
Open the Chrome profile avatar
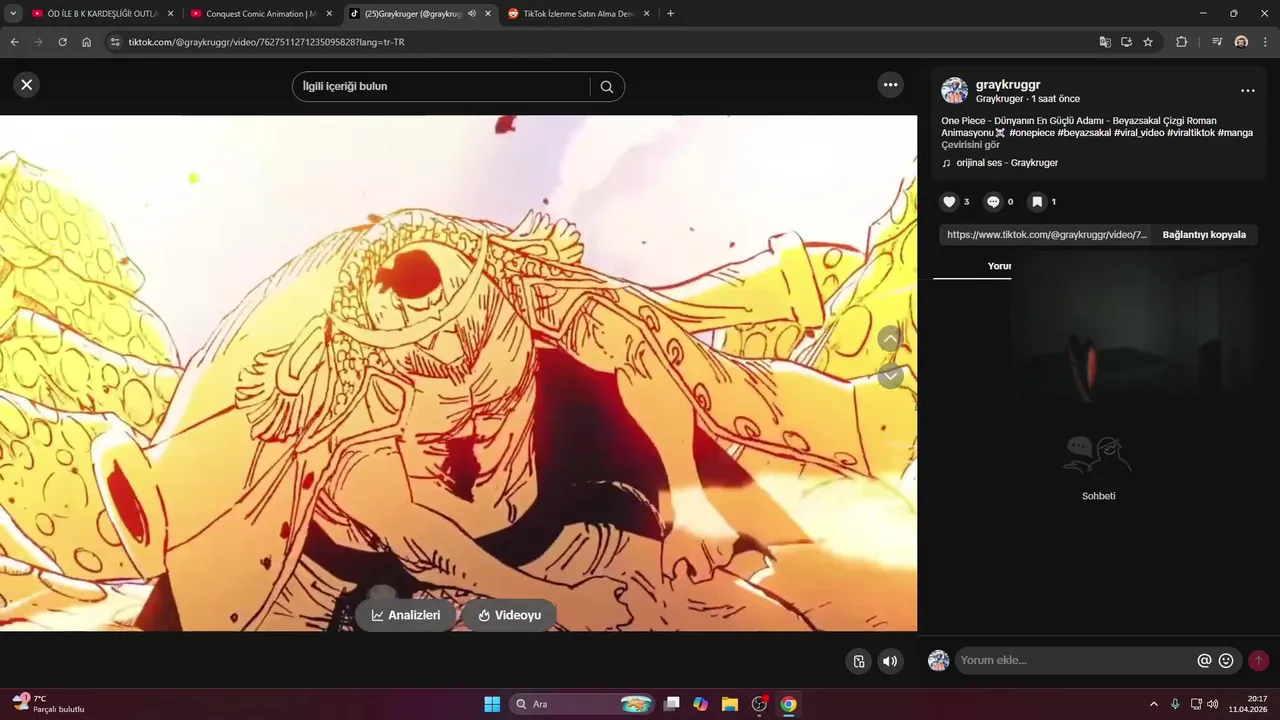(x=1241, y=42)
